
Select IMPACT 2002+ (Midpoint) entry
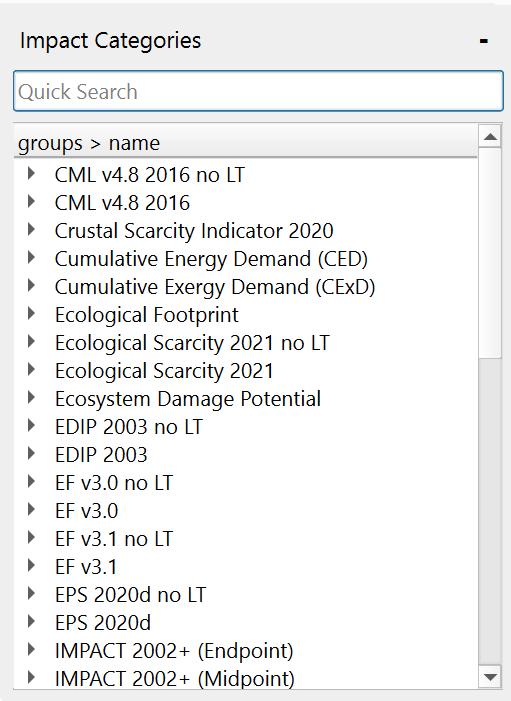click(x=175, y=679)
